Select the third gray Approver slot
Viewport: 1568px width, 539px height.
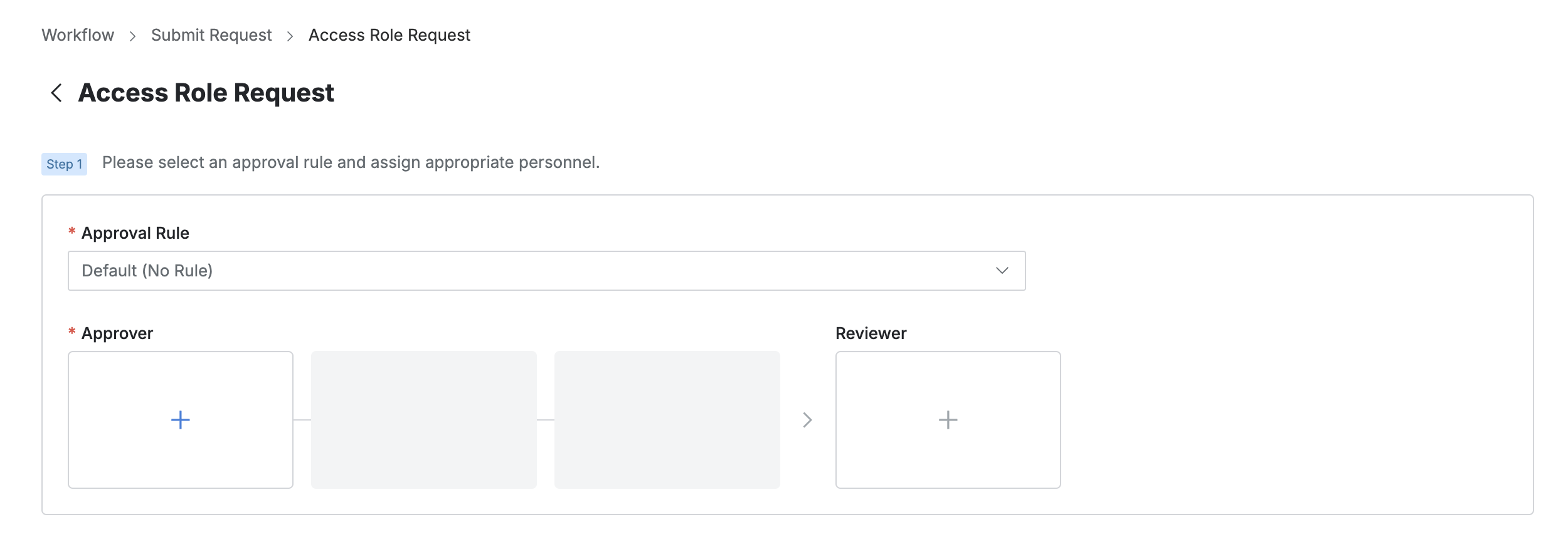tap(667, 420)
